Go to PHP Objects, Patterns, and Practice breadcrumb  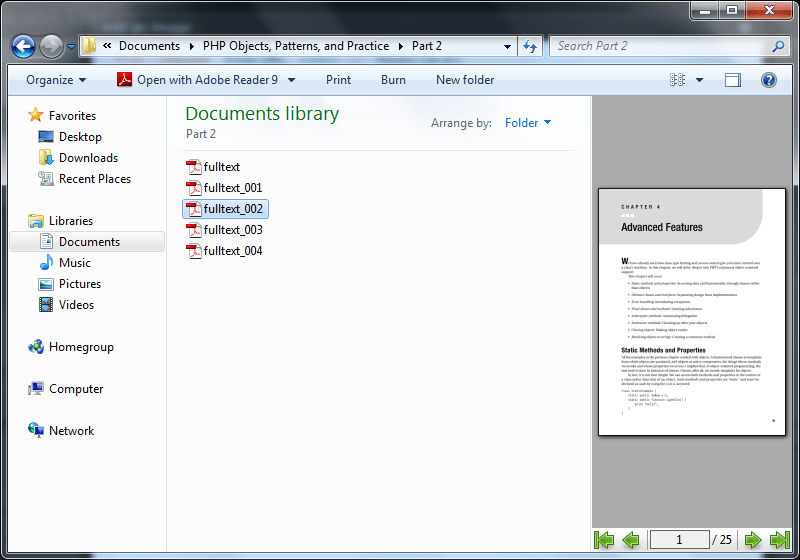(296, 46)
